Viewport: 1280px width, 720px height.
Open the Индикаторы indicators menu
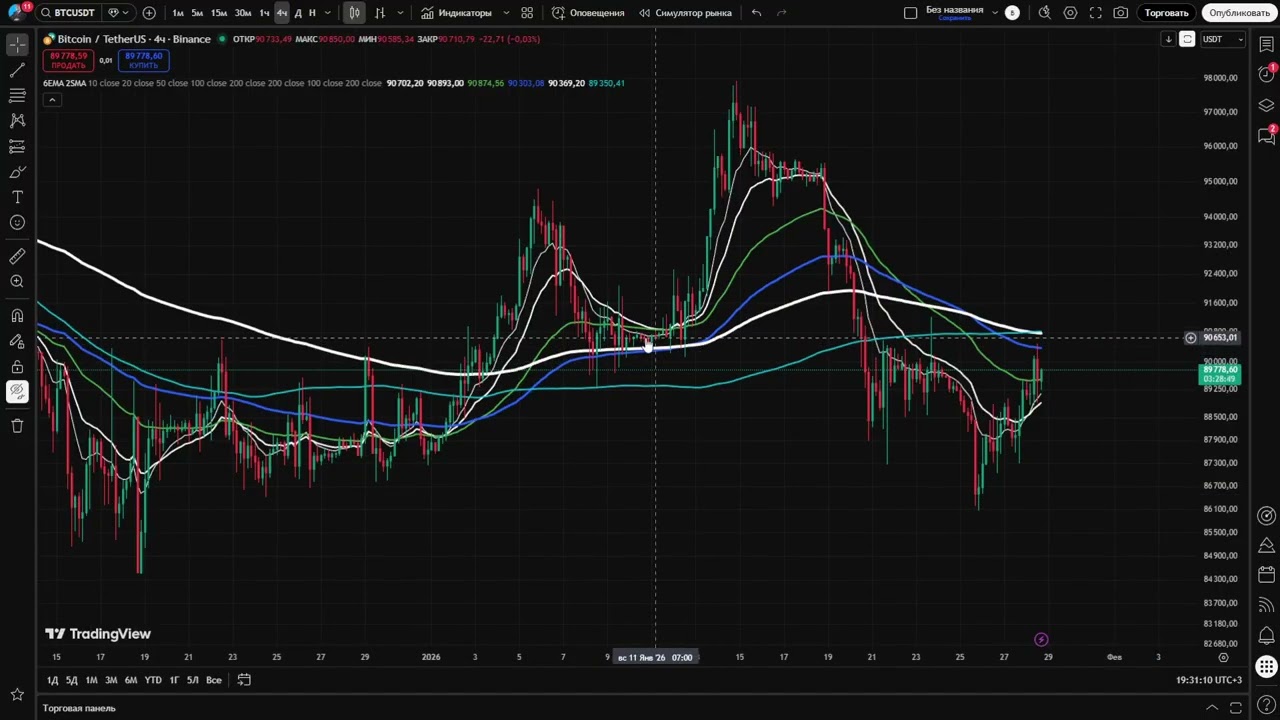click(x=456, y=13)
